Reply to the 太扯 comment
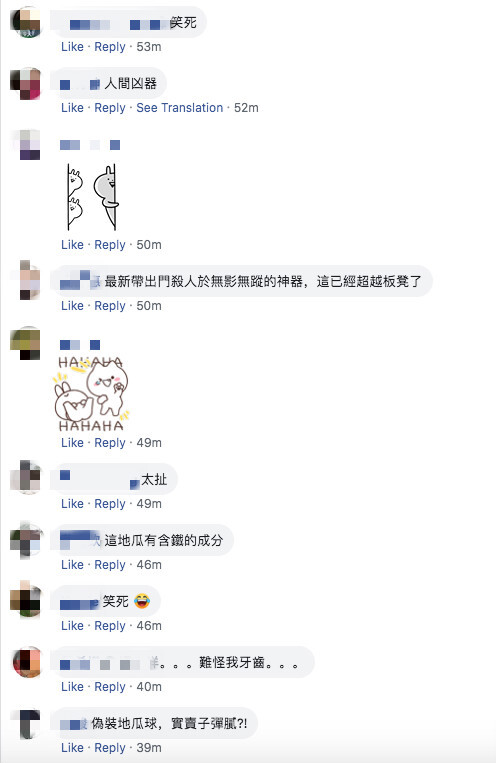 [110, 504]
